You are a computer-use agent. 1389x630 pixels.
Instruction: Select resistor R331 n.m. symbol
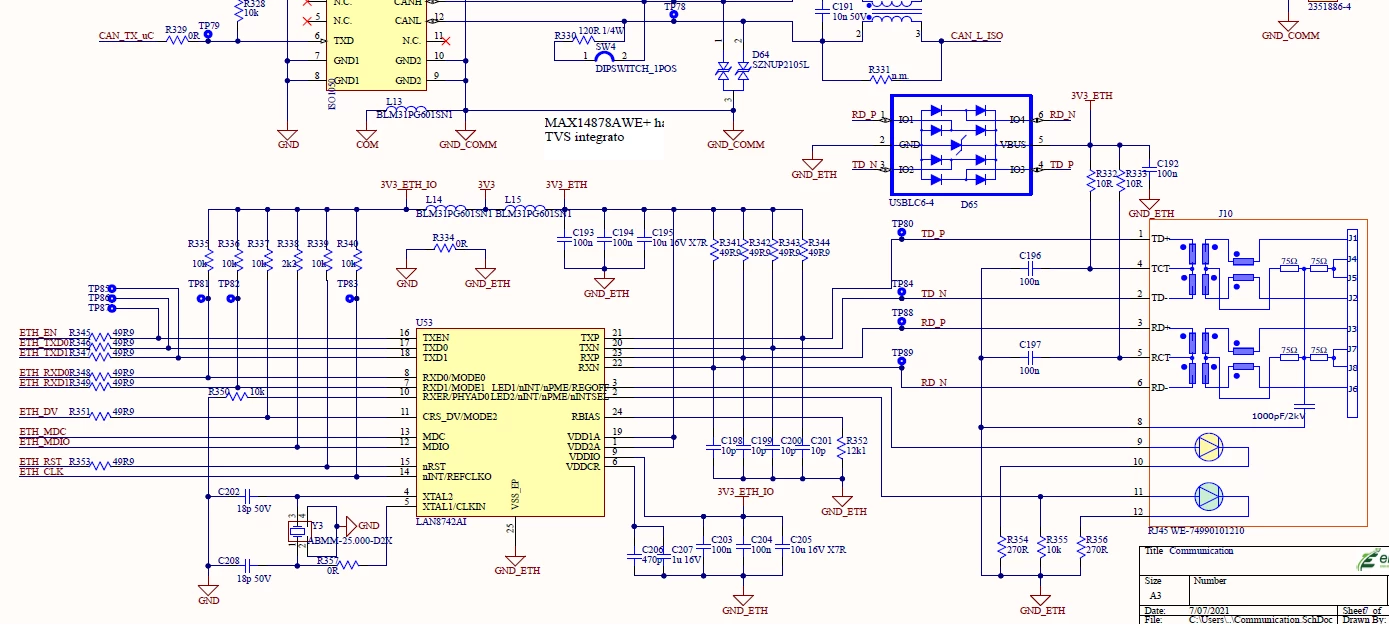881,79
